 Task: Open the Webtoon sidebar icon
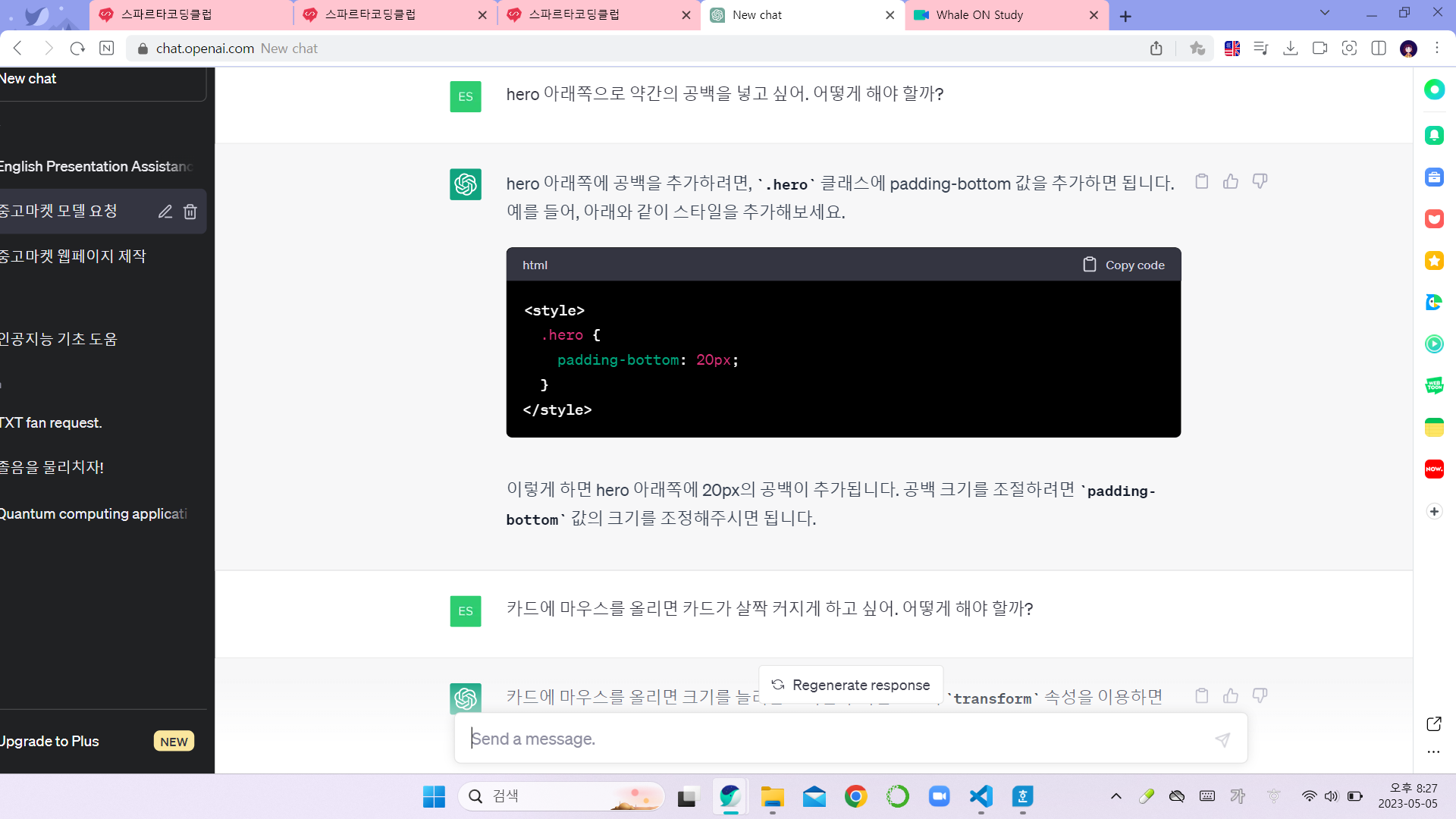pos(1434,385)
